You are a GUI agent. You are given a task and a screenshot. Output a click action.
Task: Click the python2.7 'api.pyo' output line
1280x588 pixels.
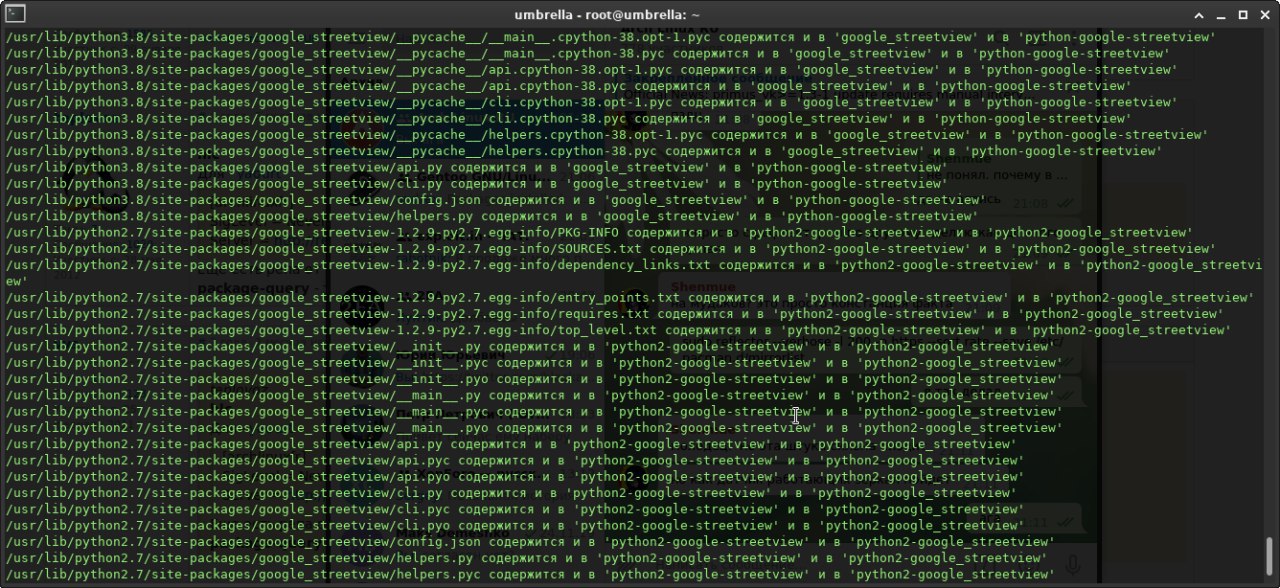pos(514,476)
